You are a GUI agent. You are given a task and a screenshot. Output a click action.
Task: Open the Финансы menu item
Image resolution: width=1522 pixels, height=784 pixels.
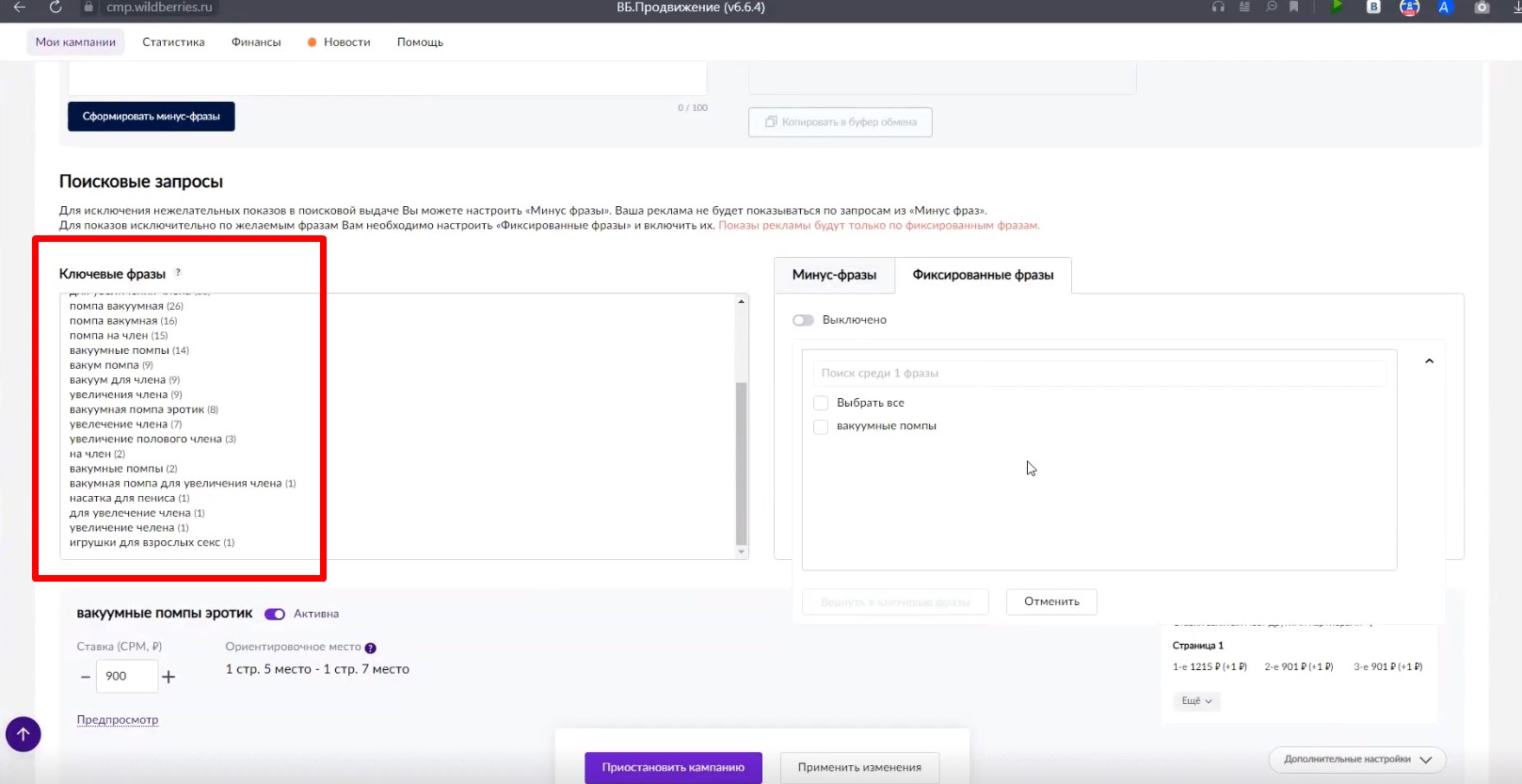256,41
